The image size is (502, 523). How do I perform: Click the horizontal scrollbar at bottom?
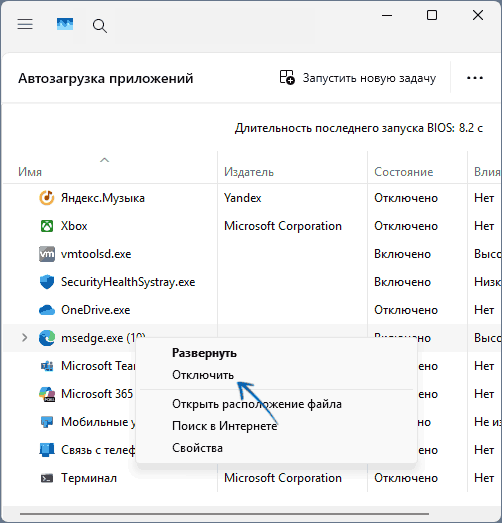224,514
